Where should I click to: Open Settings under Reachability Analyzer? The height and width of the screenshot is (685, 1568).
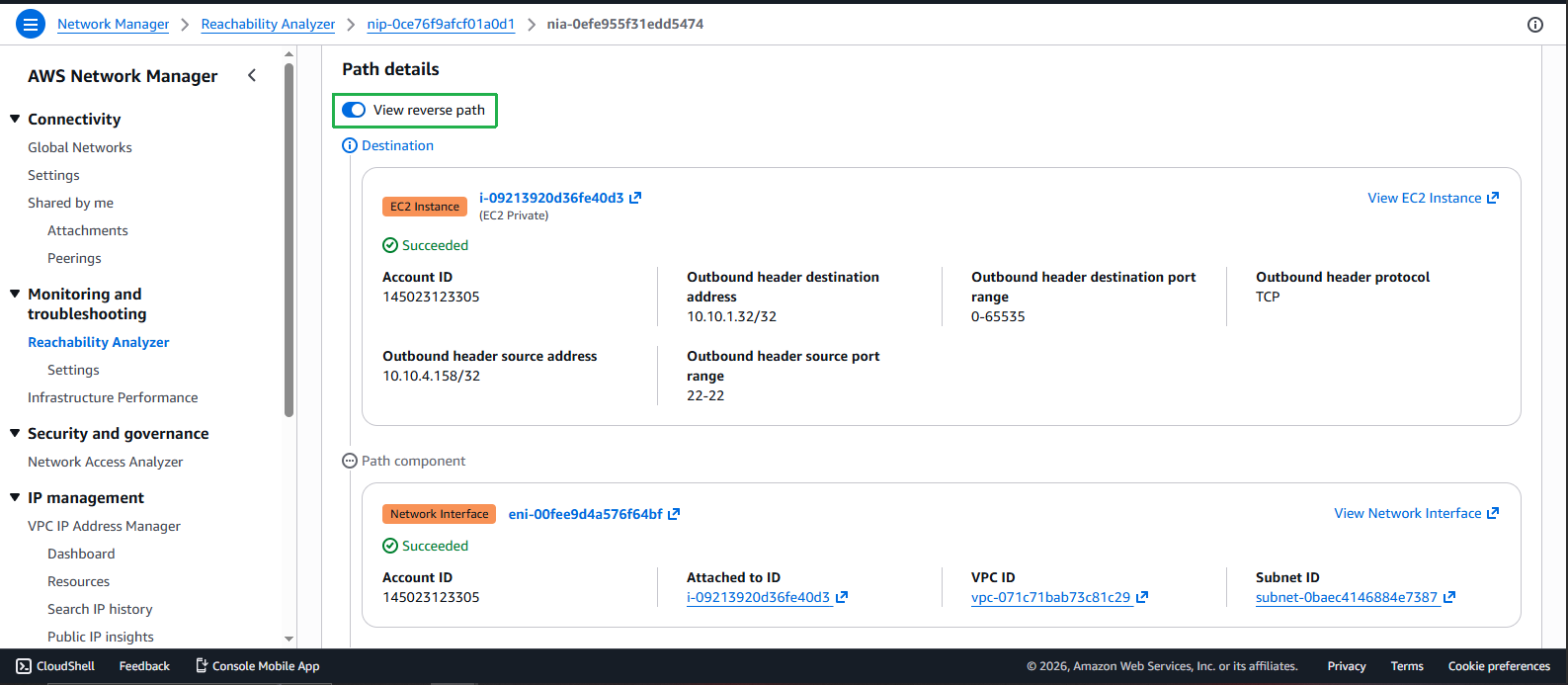tap(73, 370)
